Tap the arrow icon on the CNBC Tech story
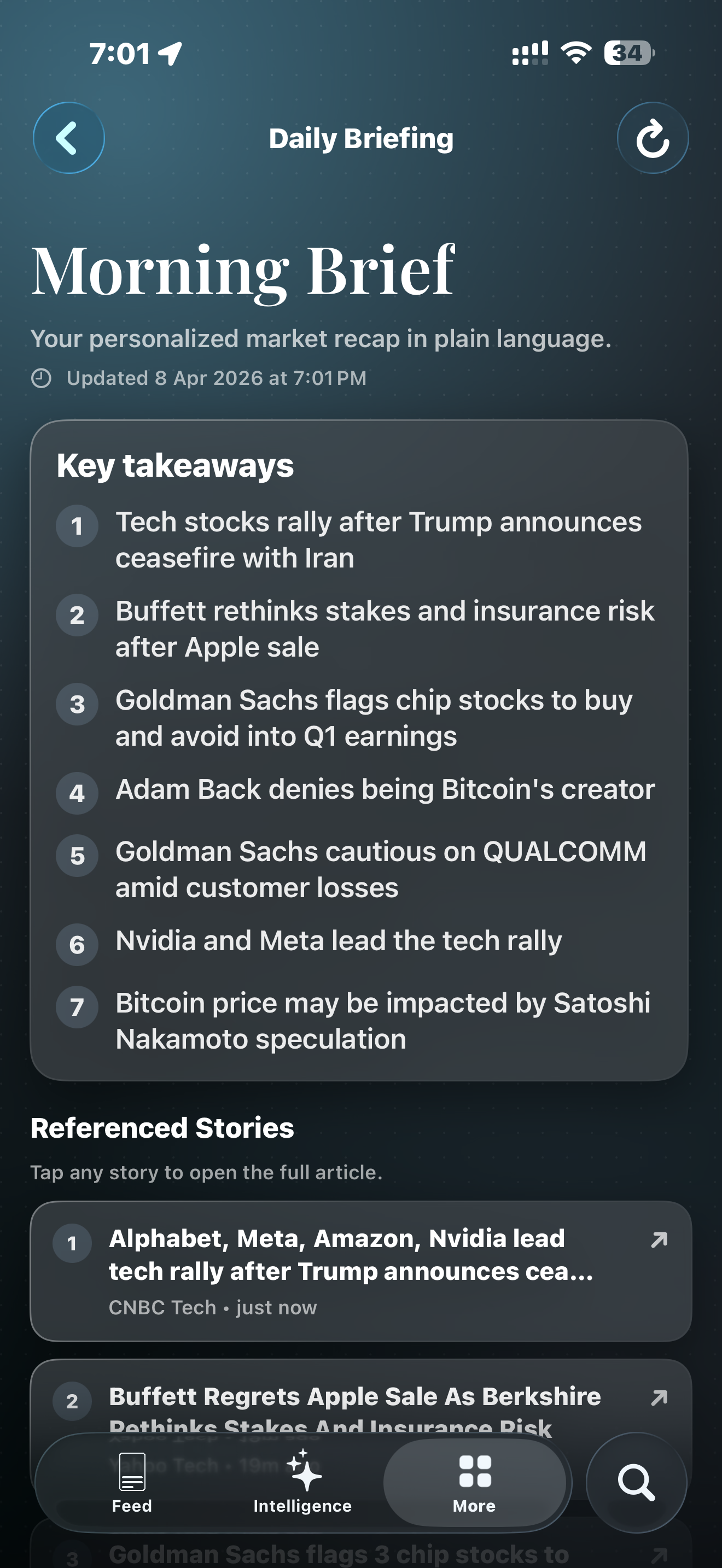Viewport: 722px width, 1568px height. (x=659, y=1240)
